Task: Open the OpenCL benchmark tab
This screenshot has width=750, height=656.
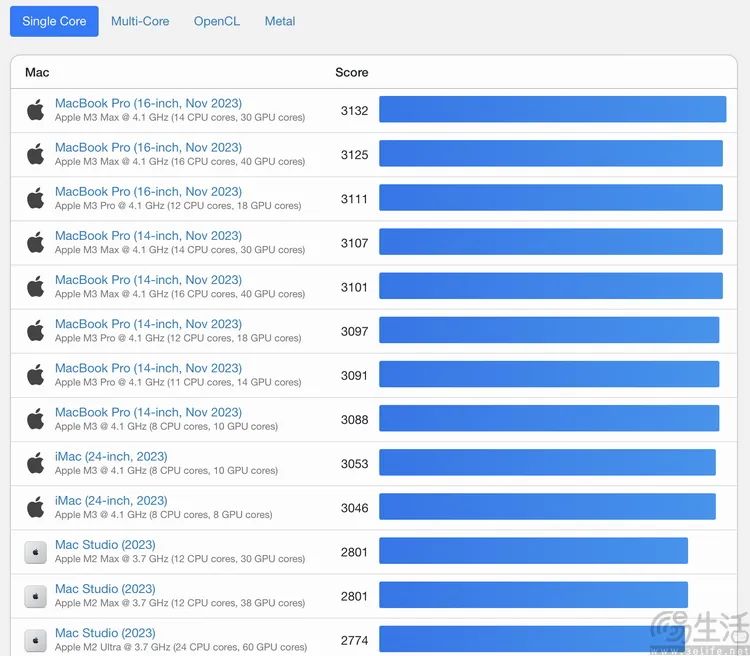Action: tap(217, 21)
